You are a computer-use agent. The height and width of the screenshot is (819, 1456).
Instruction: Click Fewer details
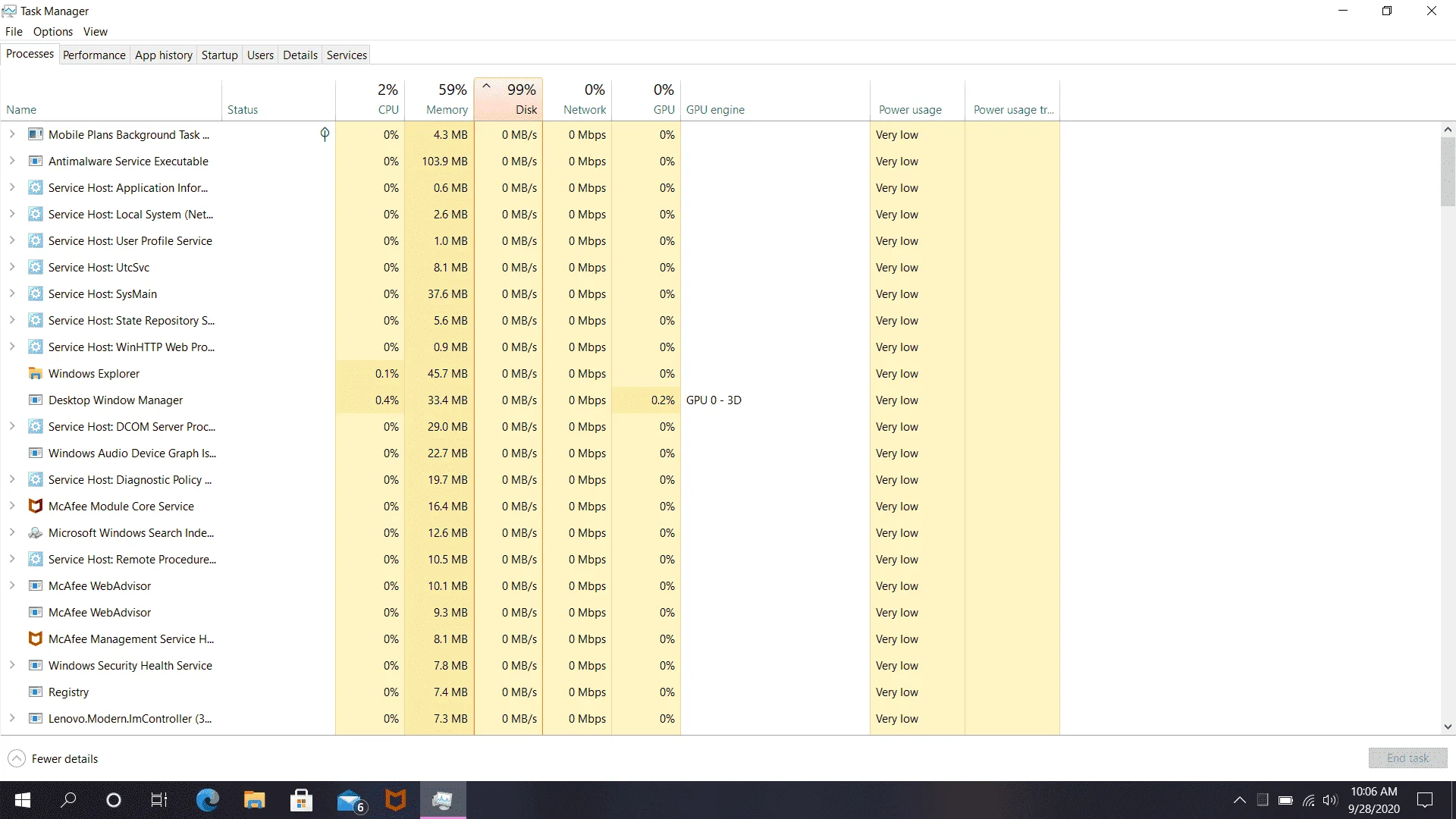coord(53,758)
